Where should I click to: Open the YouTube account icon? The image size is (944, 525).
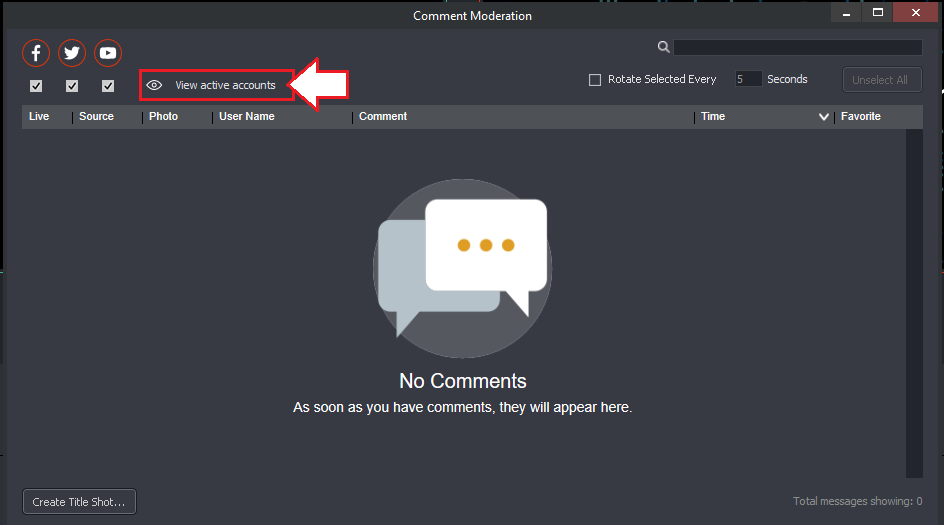(108, 53)
